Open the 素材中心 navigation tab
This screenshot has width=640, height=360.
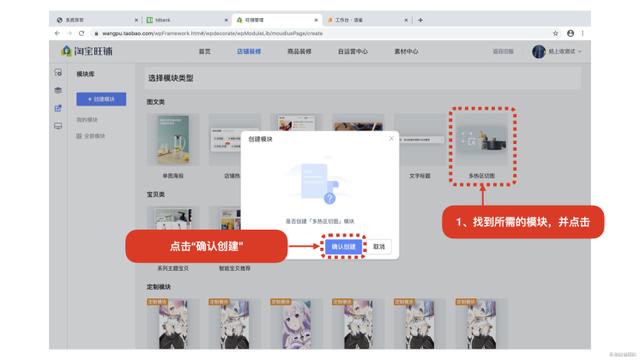(x=406, y=51)
